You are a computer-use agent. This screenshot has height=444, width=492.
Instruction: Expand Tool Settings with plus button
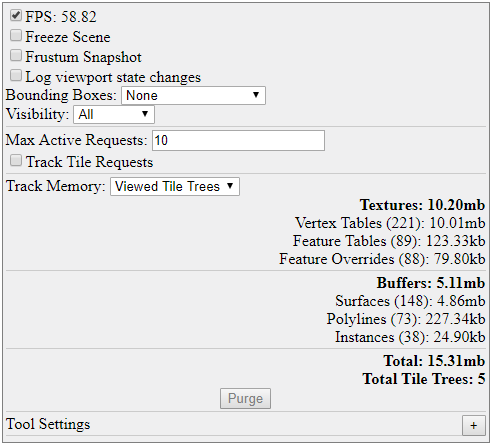coord(474,425)
